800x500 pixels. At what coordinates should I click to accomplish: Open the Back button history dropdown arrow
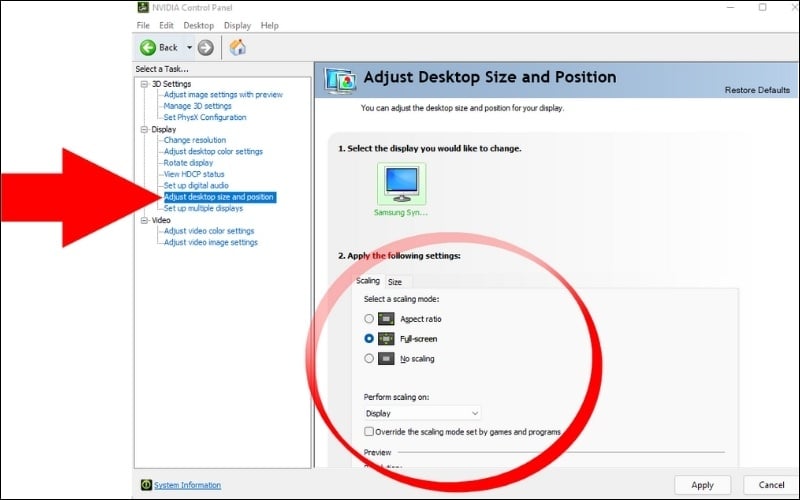click(189, 47)
